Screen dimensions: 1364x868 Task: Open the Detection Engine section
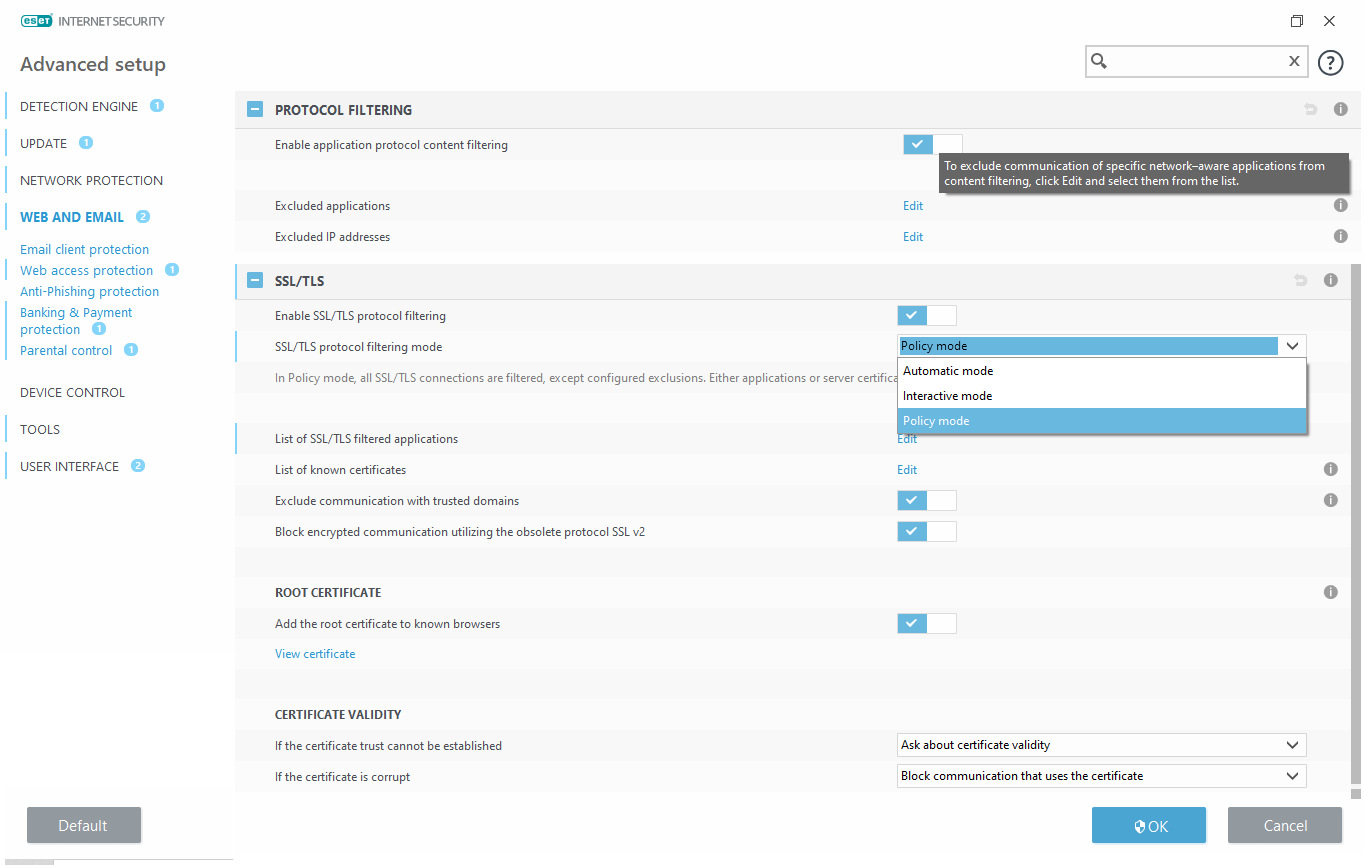79,107
